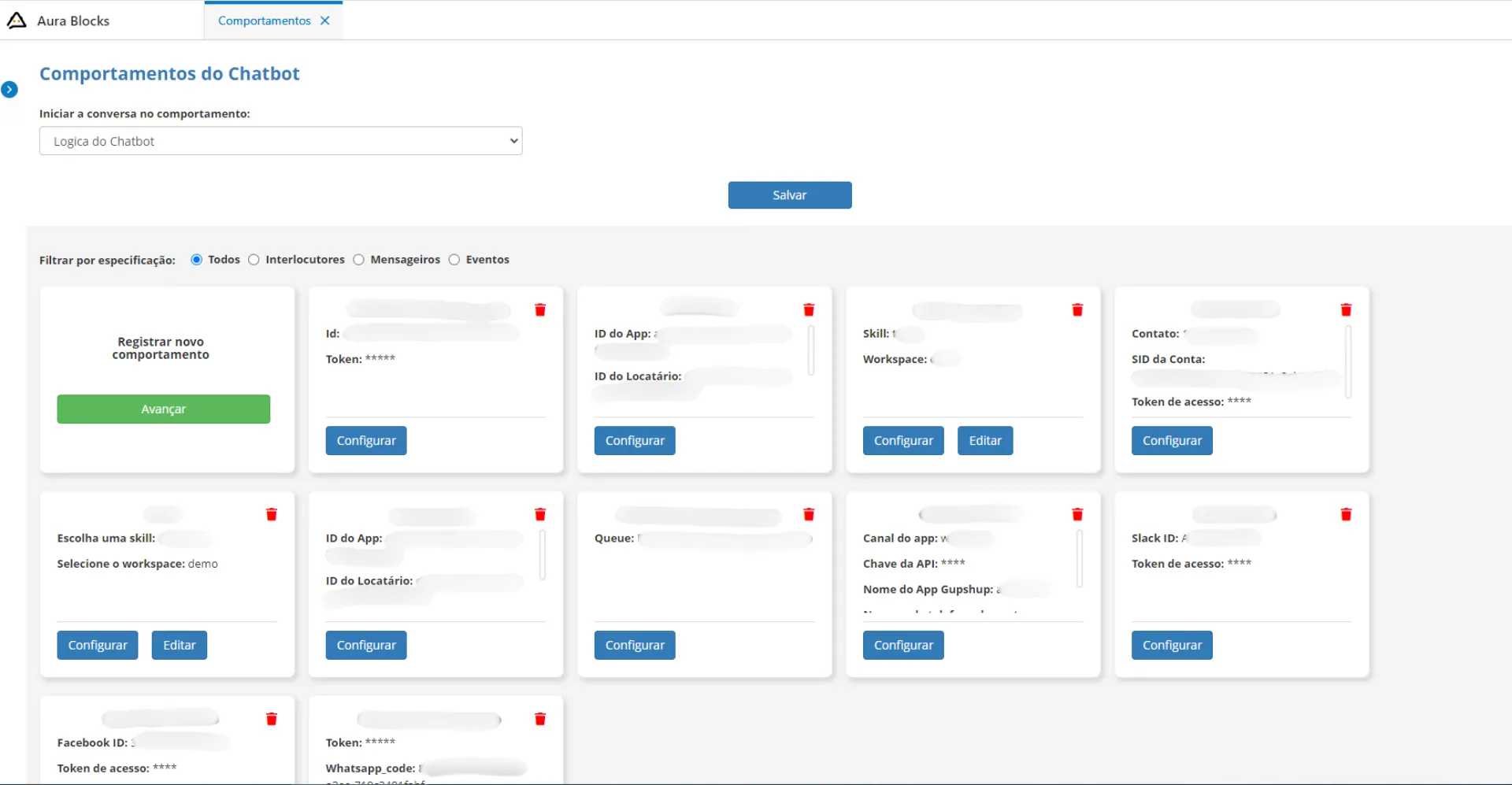1512x785 pixels.
Task: Close the Comportamentos tab
Action: pos(325,20)
